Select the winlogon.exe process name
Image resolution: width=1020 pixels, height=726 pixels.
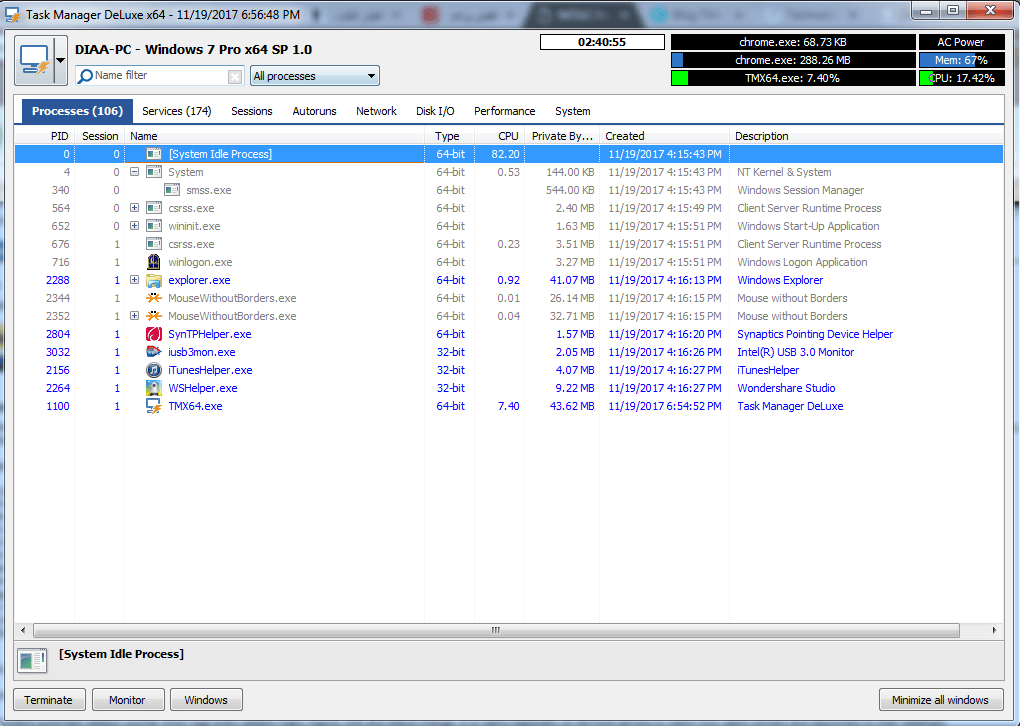pos(200,262)
